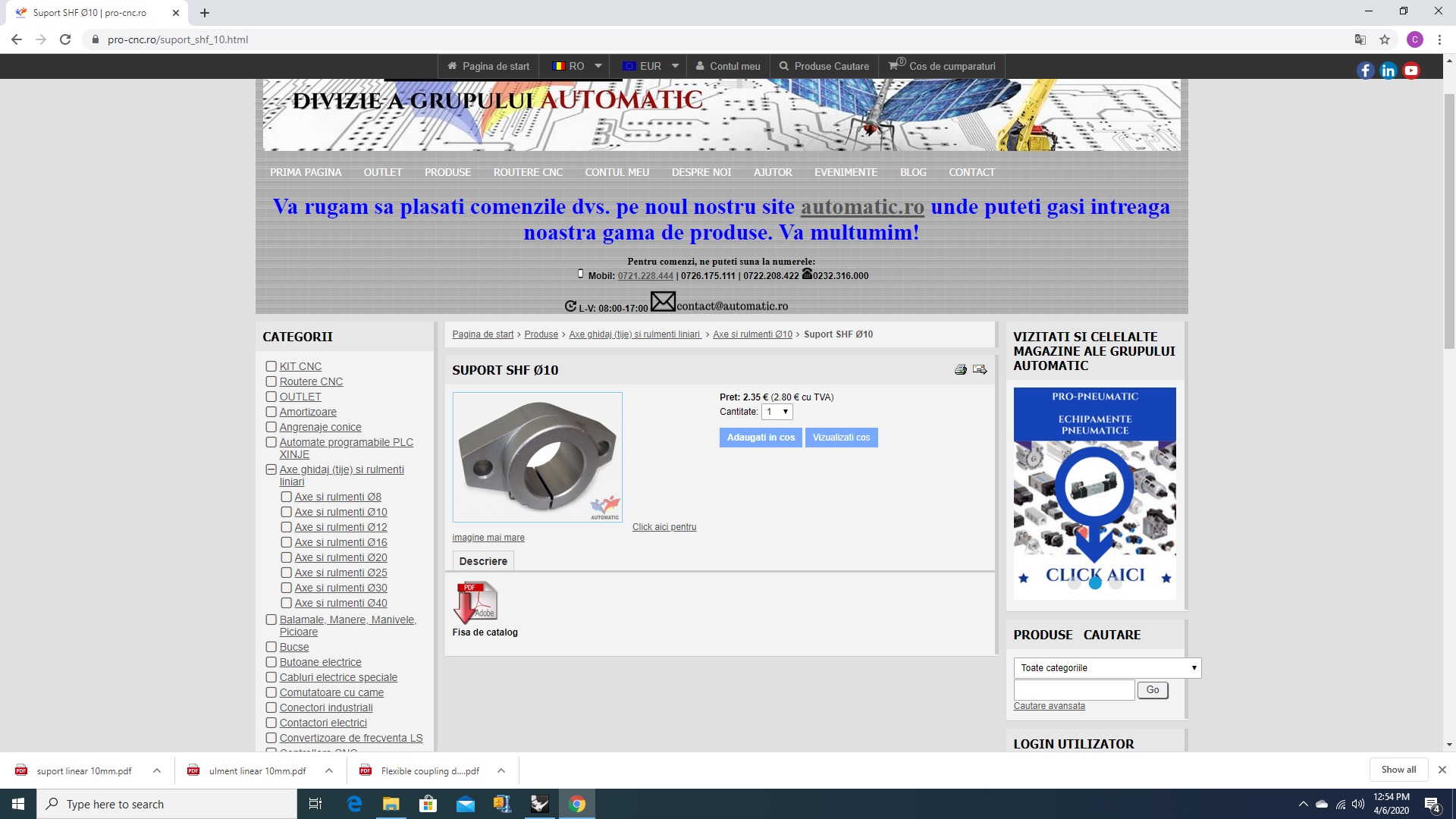Image resolution: width=1456 pixels, height=819 pixels.
Task: Bookmark this page with star icon
Action: pyautogui.click(x=1385, y=39)
